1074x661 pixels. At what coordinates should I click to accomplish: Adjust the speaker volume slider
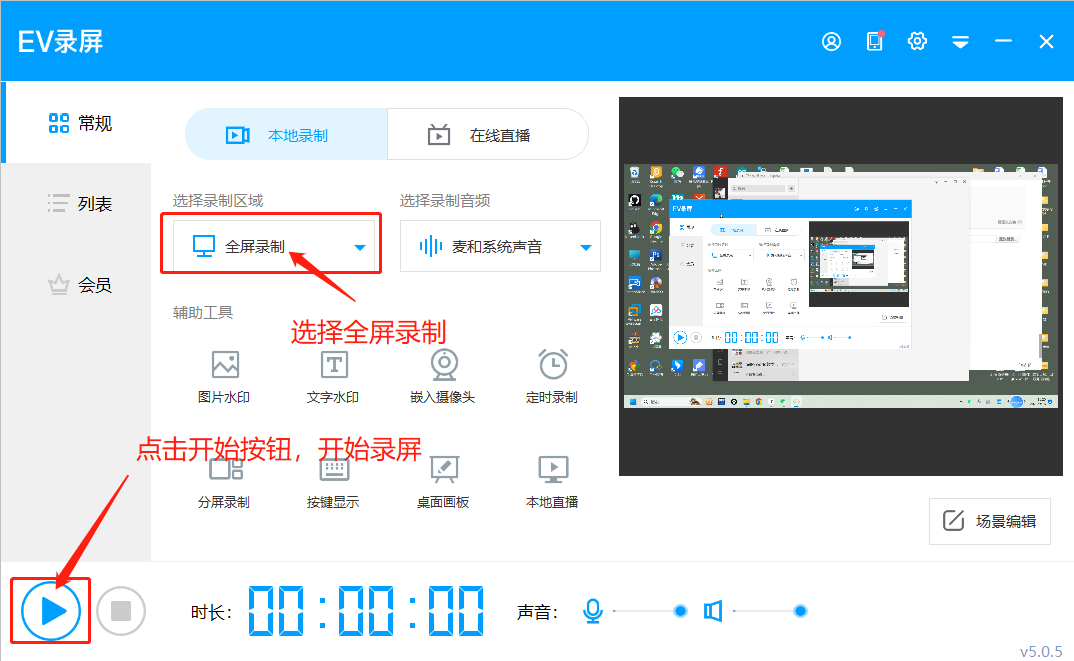pos(770,611)
